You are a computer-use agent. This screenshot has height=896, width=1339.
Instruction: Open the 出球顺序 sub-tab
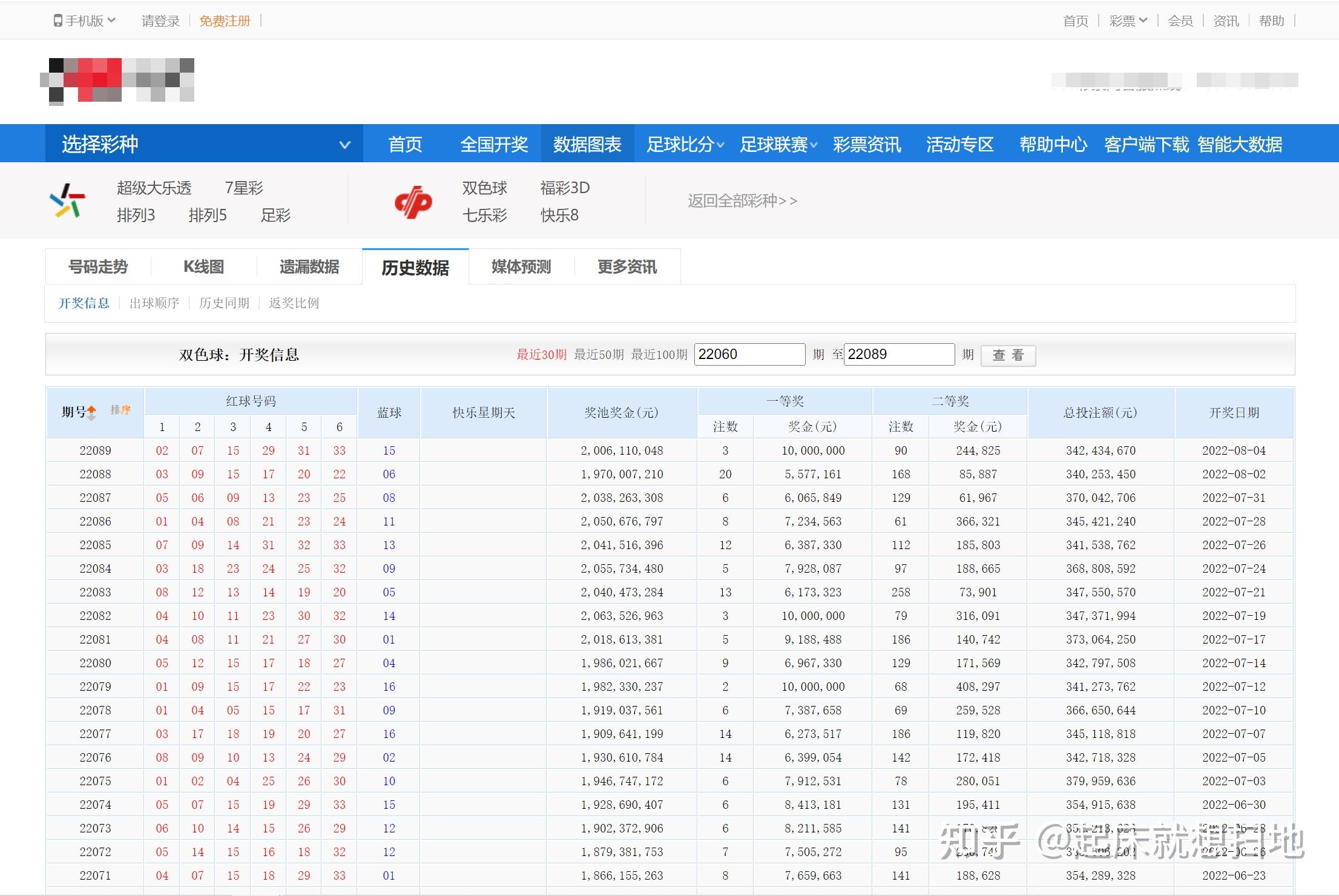(154, 303)
